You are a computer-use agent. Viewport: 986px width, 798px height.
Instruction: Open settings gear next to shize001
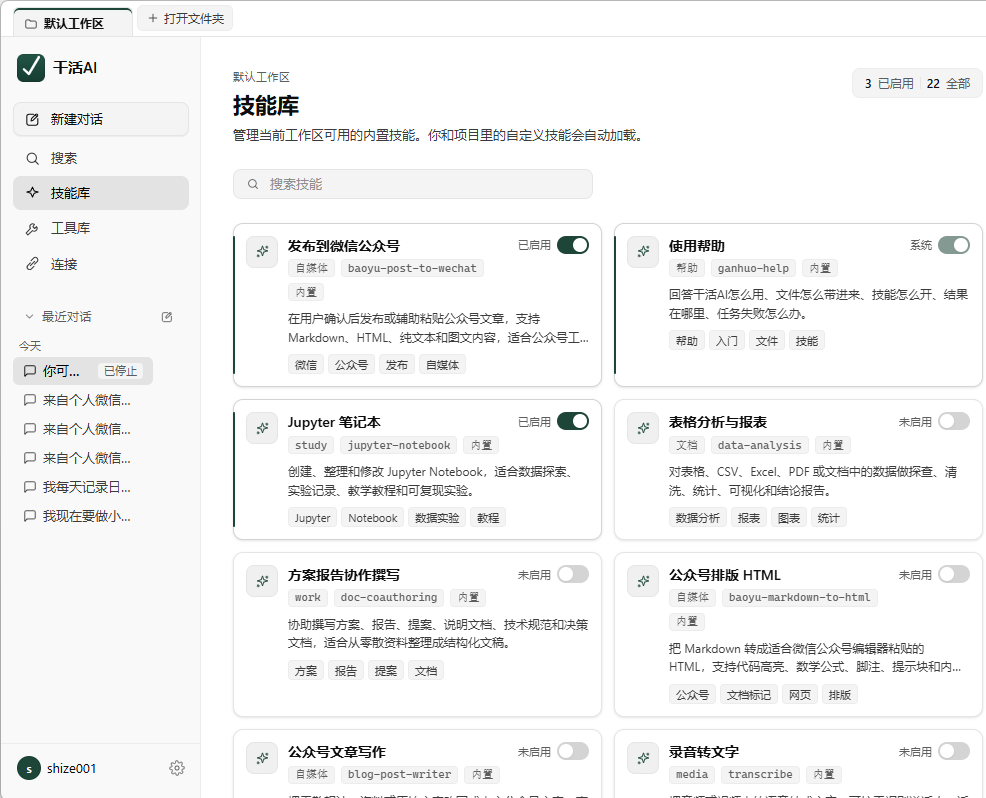point(177,768)
